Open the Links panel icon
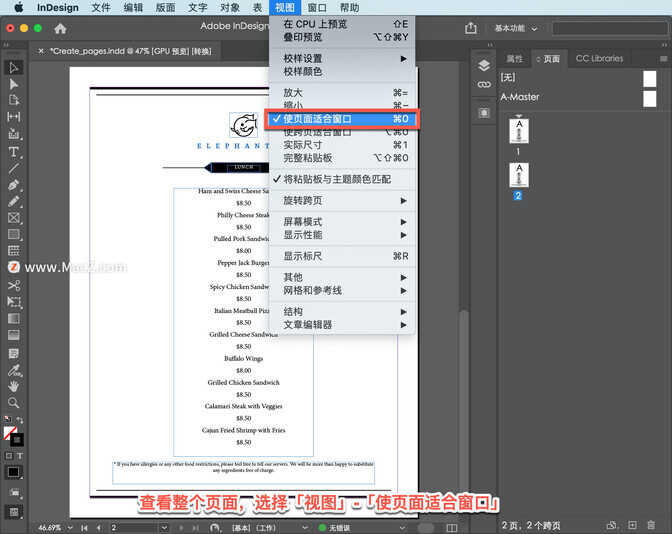This screenshot has width=672, height=534. (484, 84)
